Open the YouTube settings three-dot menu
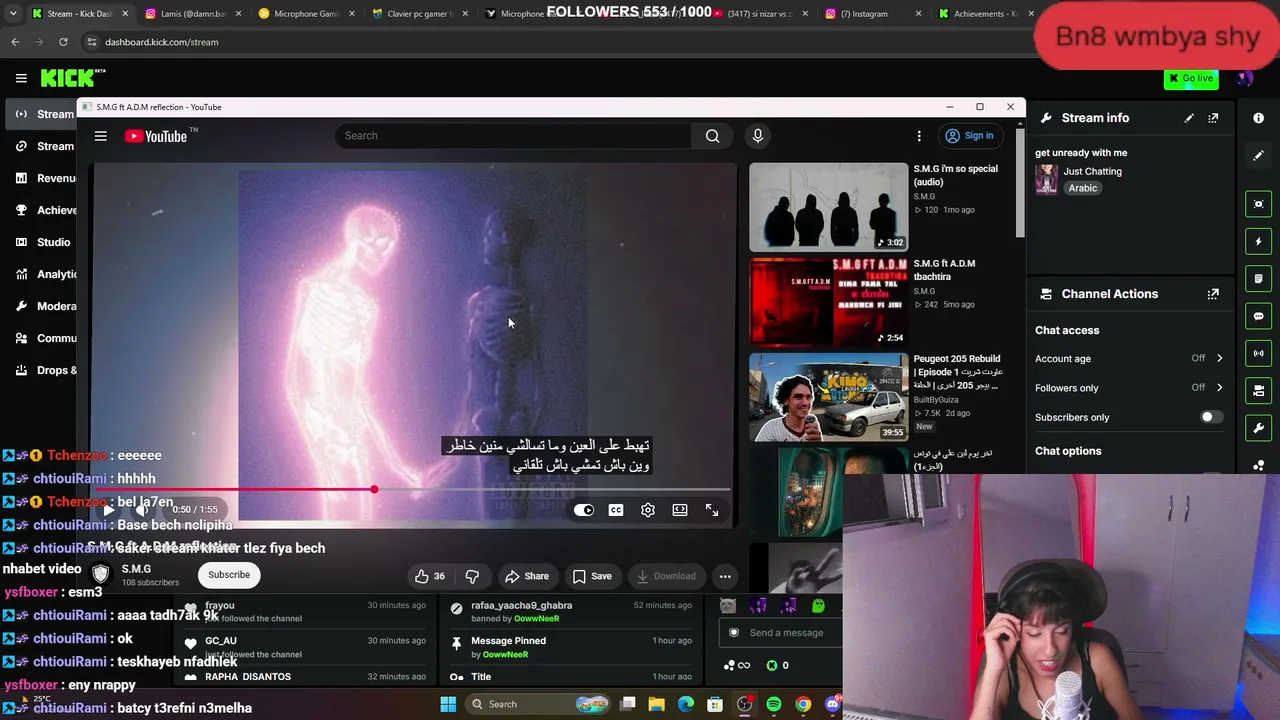Screen dimensions: 1280x720 (919, 136)
